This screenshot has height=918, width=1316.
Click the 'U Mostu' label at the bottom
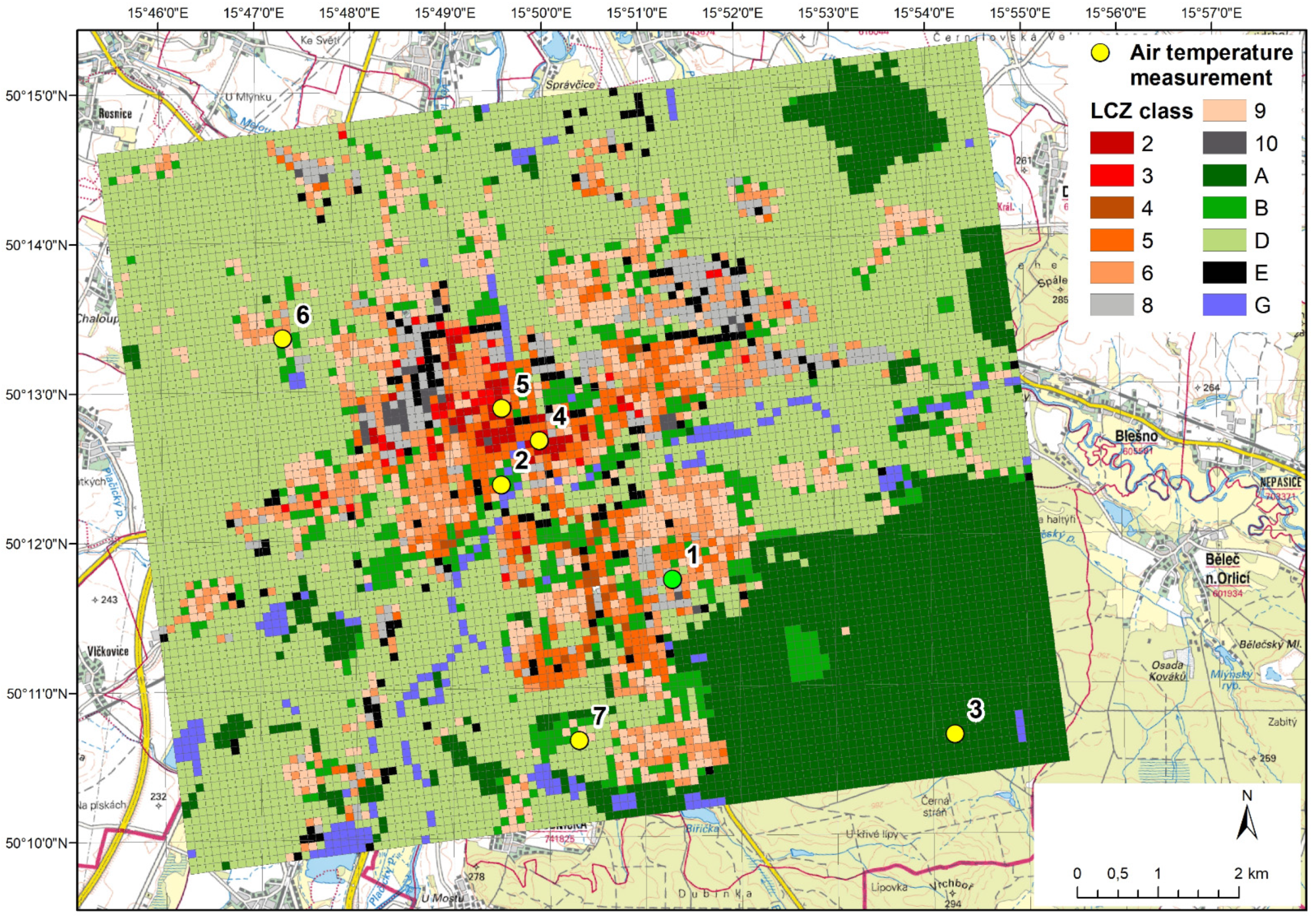coord(442,898)
